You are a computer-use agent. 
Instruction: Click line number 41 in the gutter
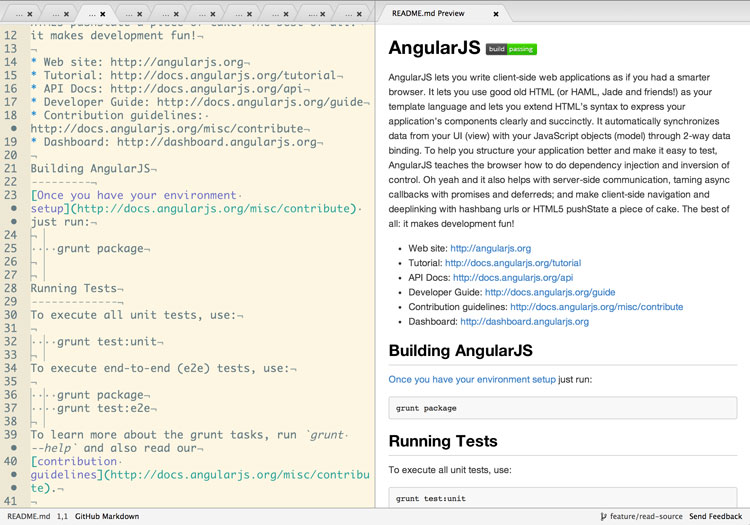tap(11, 501)
